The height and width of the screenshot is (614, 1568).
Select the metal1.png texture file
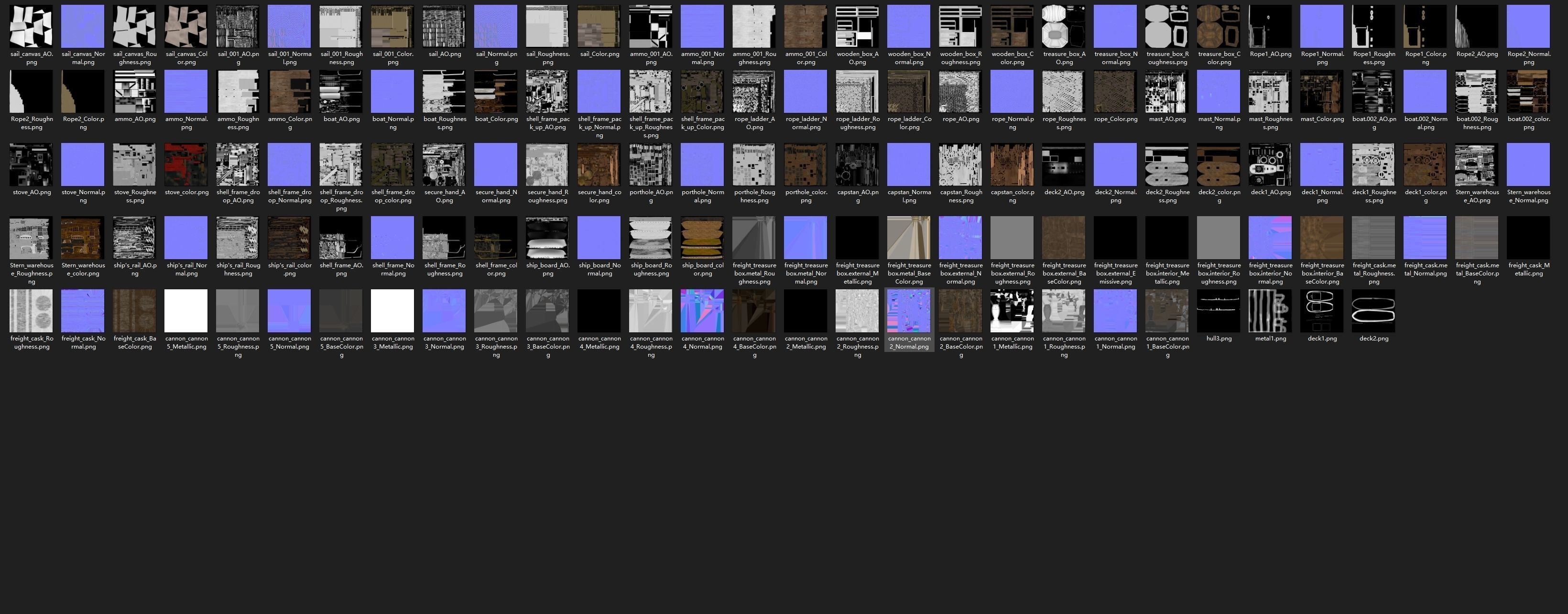(1270, 311)
